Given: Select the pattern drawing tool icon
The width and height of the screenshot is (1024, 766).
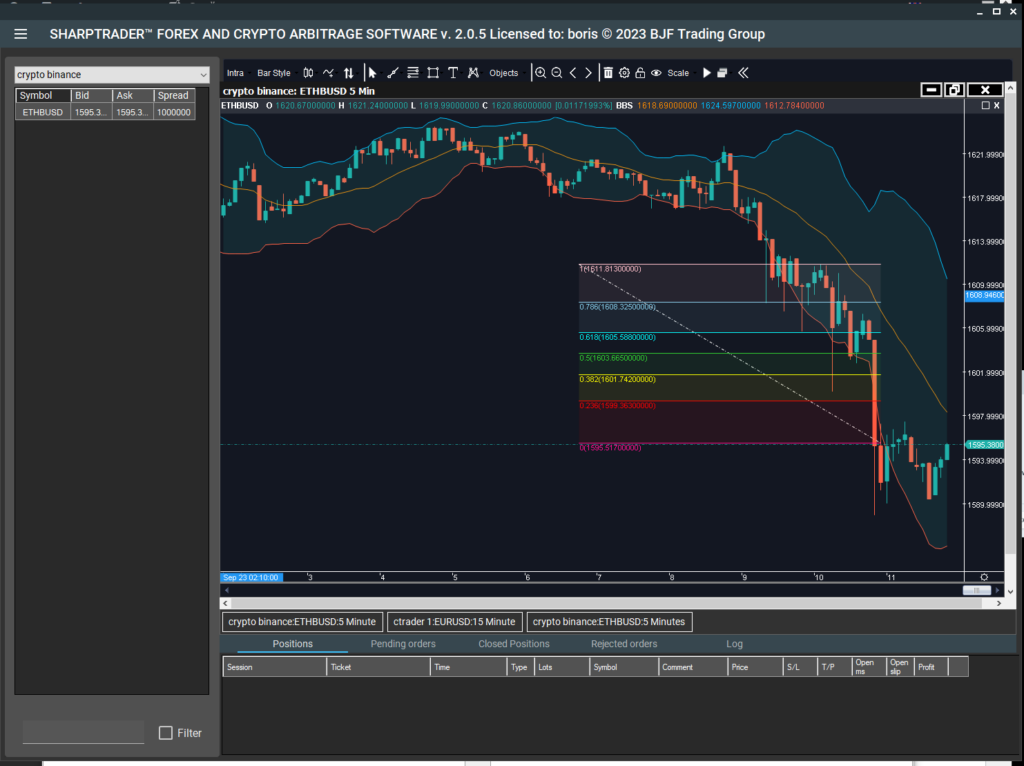Looking at the screenshot, I should point(473,73).
